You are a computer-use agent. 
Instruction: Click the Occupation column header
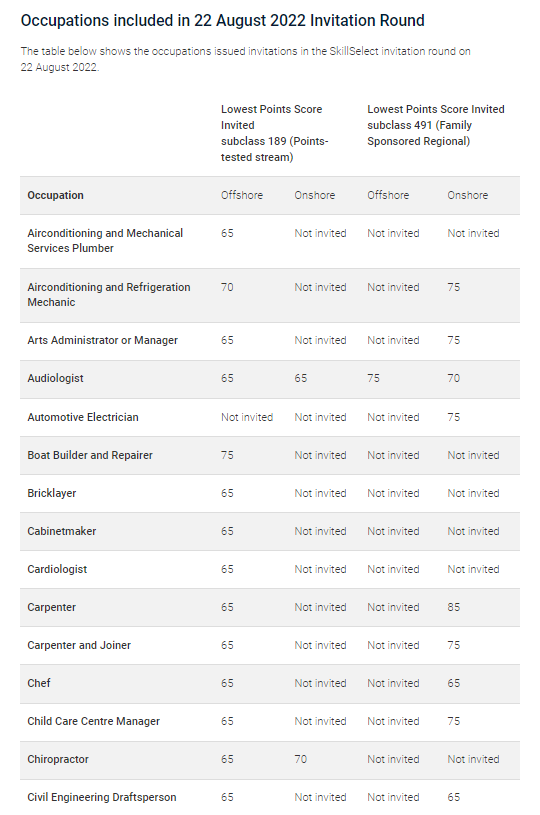pyautogui.click(x=55, y=195)
